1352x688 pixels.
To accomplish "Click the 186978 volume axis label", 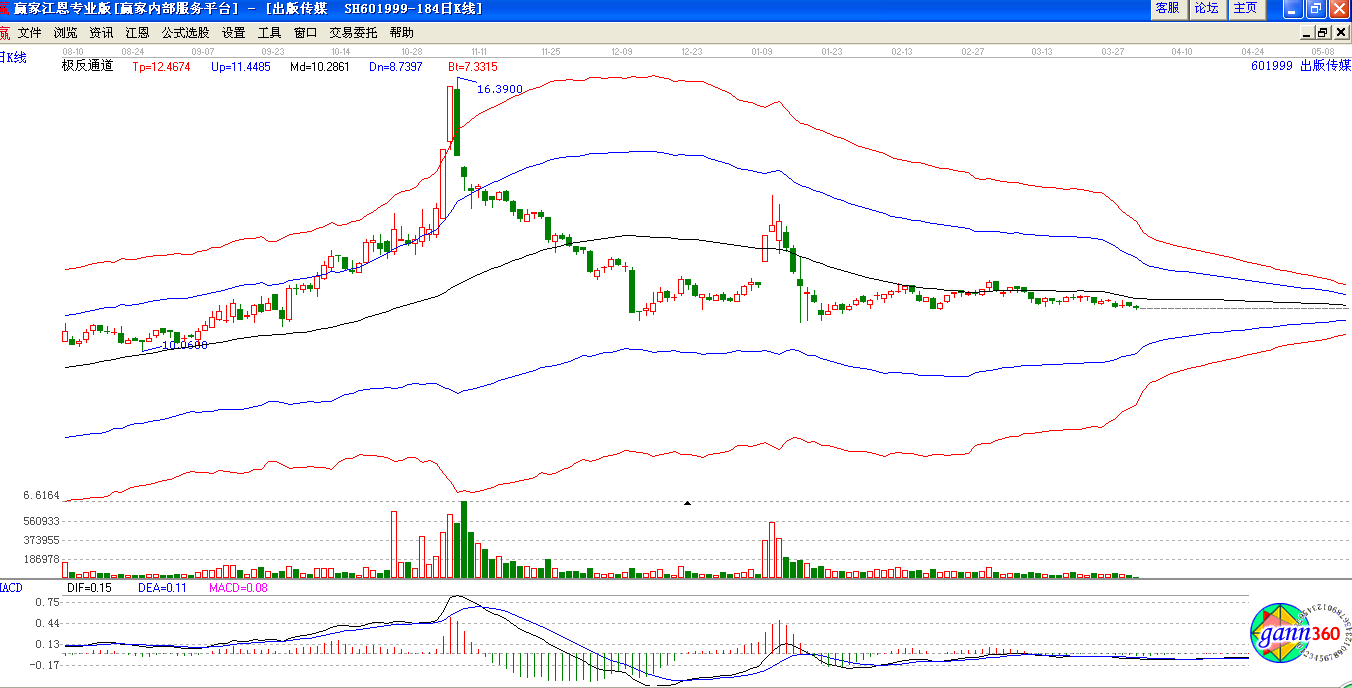I will point(42,560).
